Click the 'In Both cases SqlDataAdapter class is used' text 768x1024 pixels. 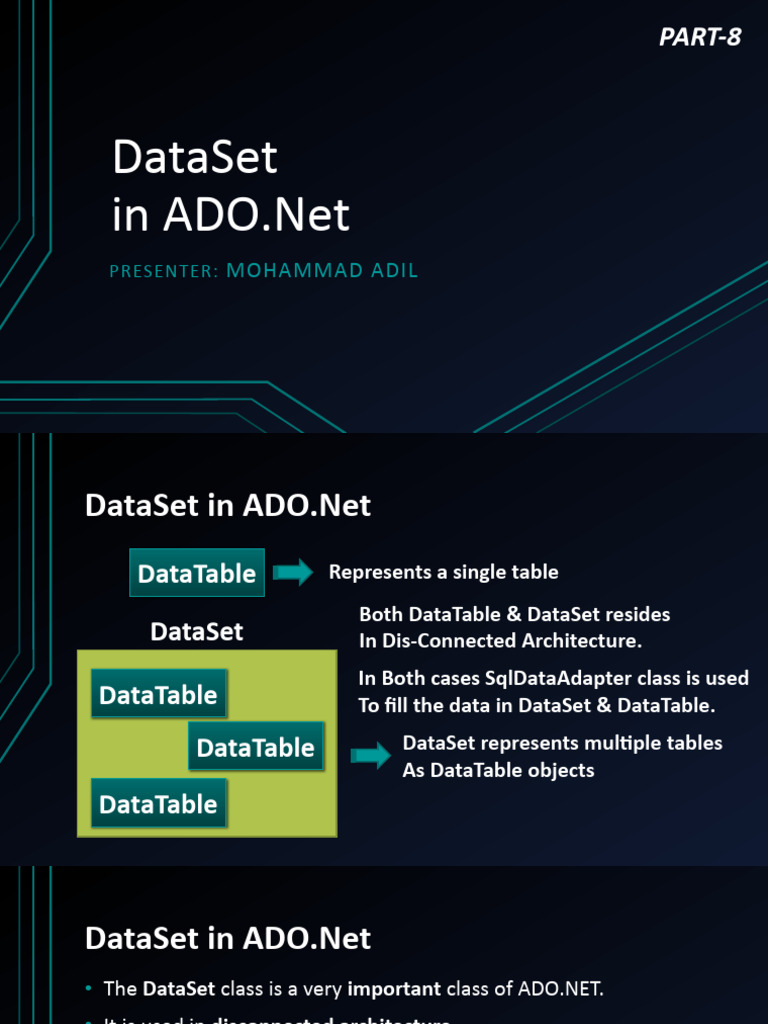click(553, 678)
